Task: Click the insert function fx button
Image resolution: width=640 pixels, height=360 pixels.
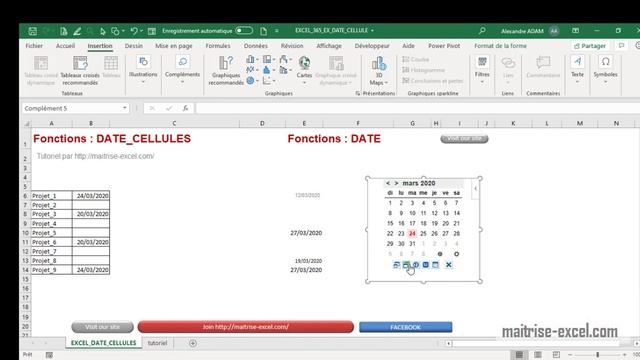Action: tap(185, 108)
